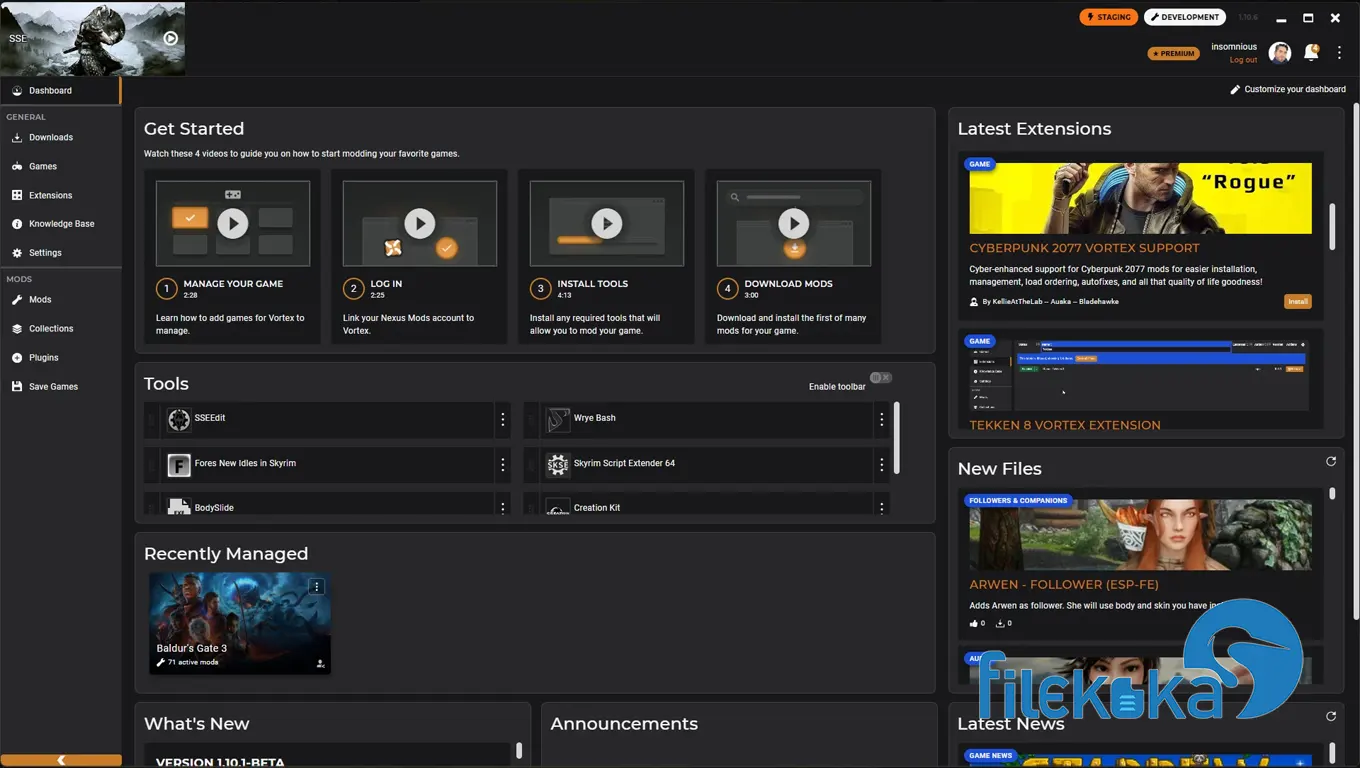
Task: Click the Wrye Bash tool icon
Action: [x=558, y=419]
